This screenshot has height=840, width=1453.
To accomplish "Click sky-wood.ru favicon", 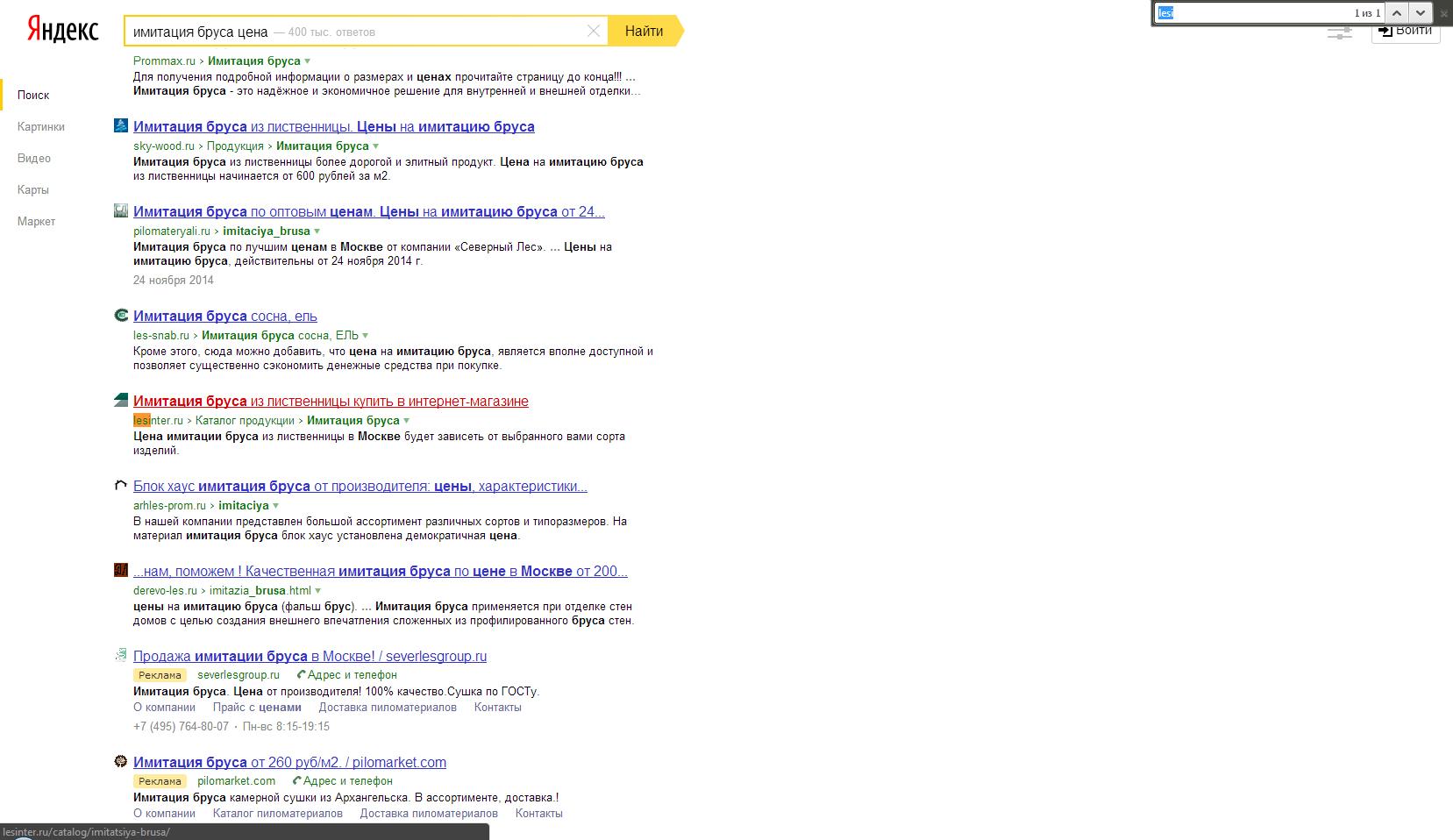I will pos(121,125).
